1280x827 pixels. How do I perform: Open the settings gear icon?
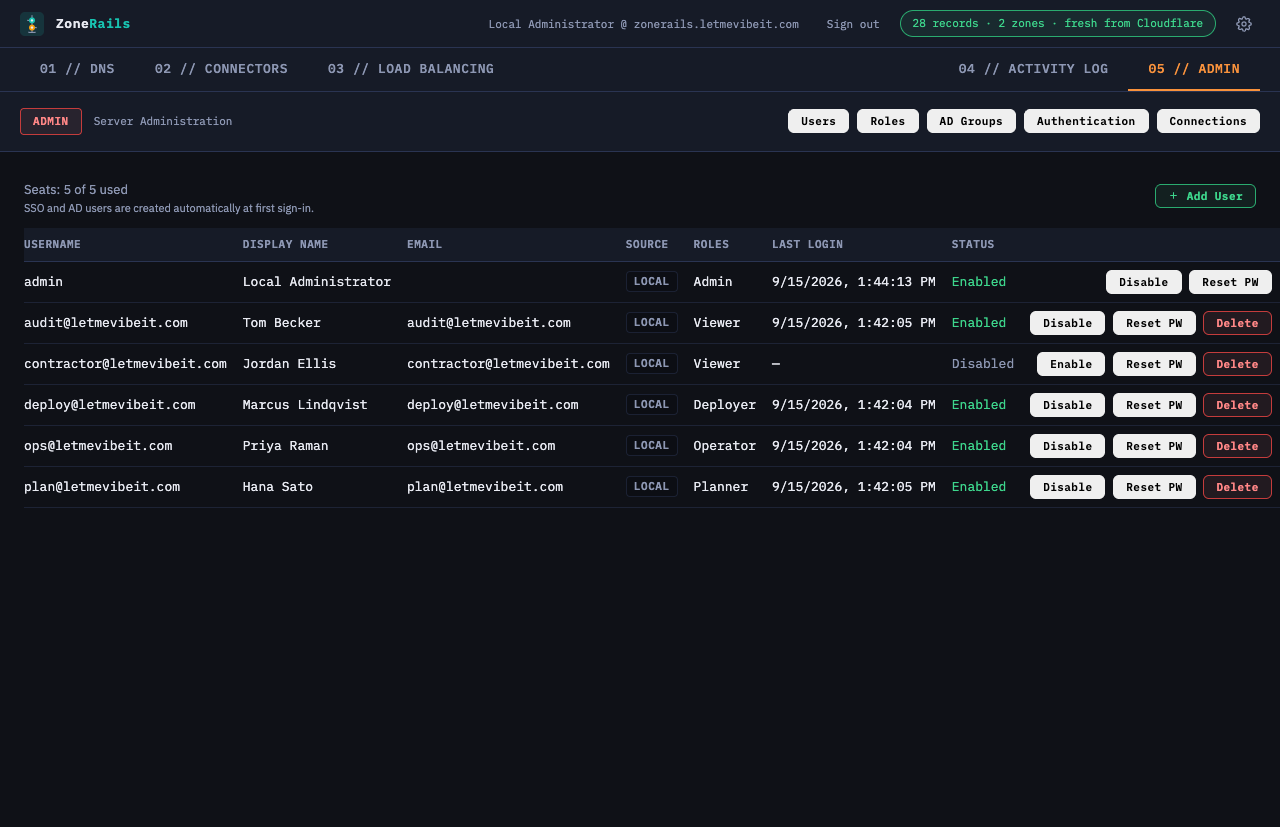[1244, 24]
